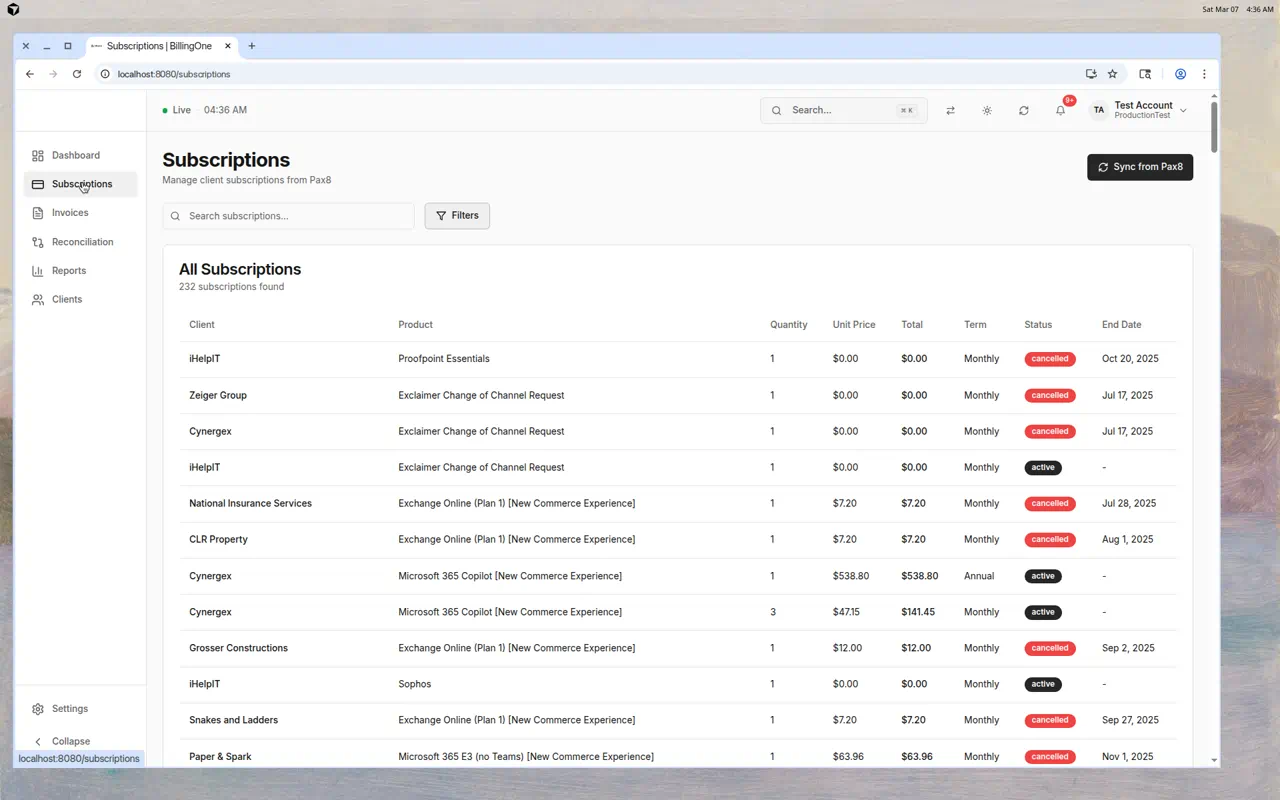Screen dimensions: 1280x800
Task: Open Clients section
Action: point(81,300)
